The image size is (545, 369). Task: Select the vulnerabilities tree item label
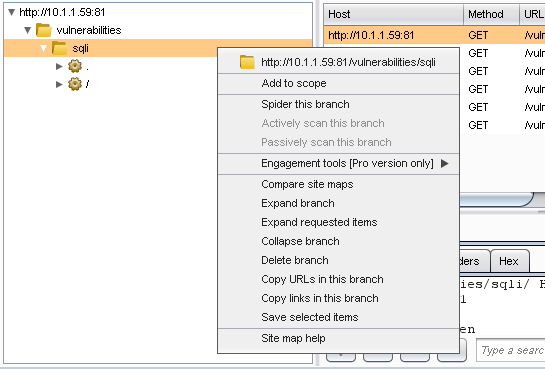point(89,30)
